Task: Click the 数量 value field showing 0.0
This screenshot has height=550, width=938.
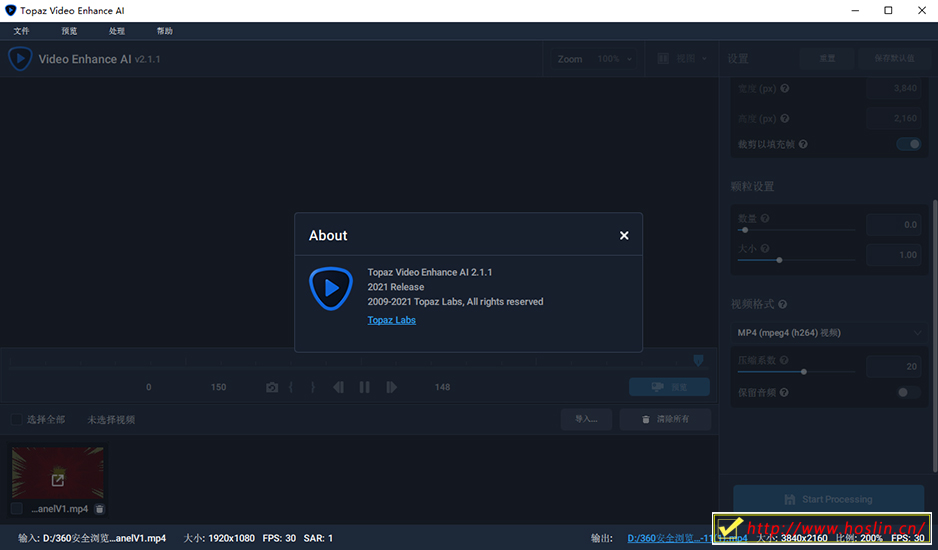Action: [x=894, y=224]
